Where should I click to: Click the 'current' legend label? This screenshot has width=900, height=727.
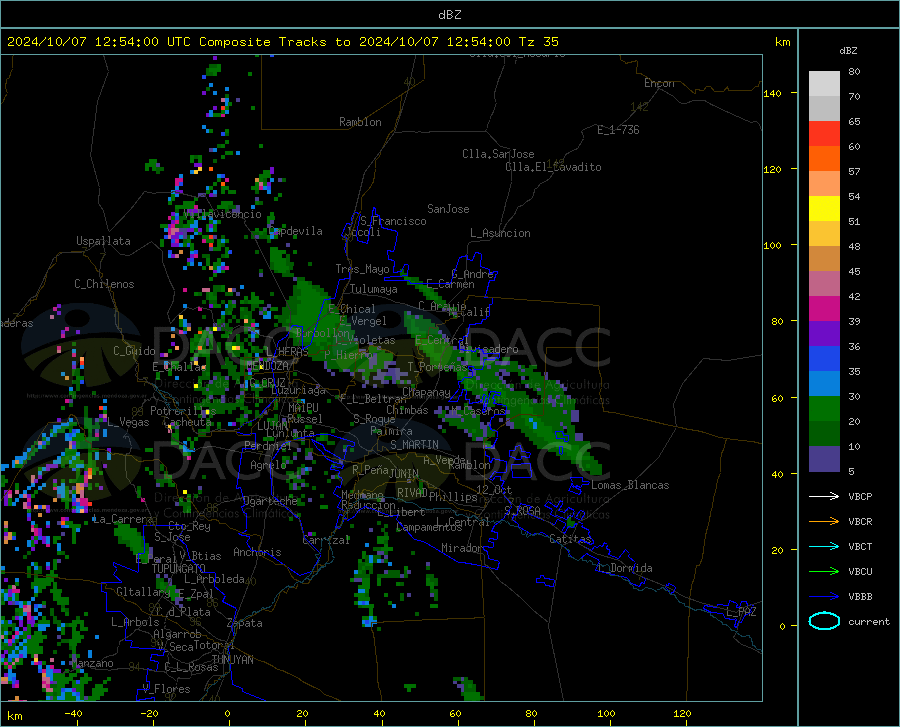click(869, 621)
